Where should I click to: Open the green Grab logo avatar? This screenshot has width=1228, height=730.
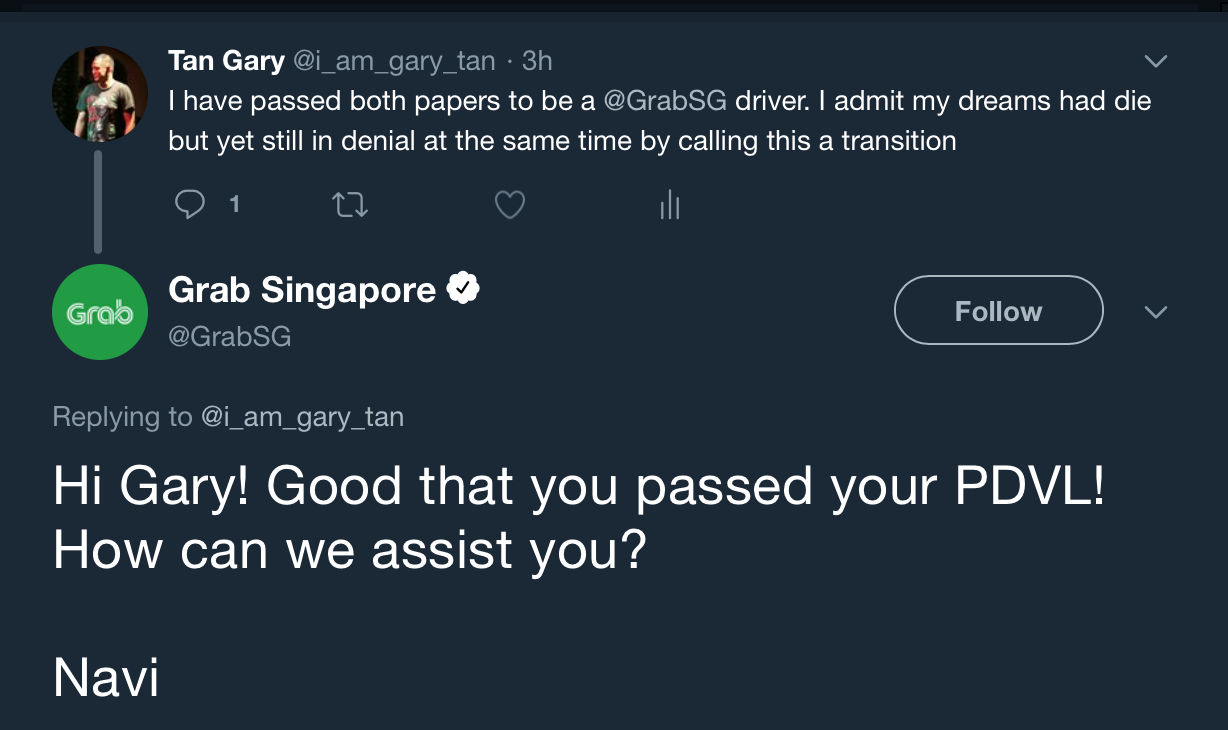click(99, 312)
